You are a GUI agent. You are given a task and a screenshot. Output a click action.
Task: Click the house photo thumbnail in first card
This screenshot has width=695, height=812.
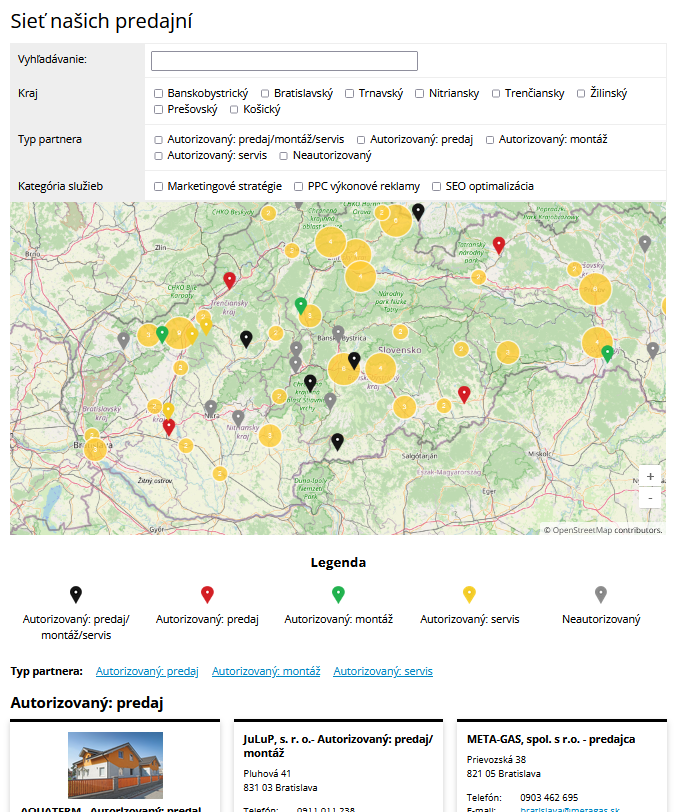pyautogui.click(x=115, y=765)
